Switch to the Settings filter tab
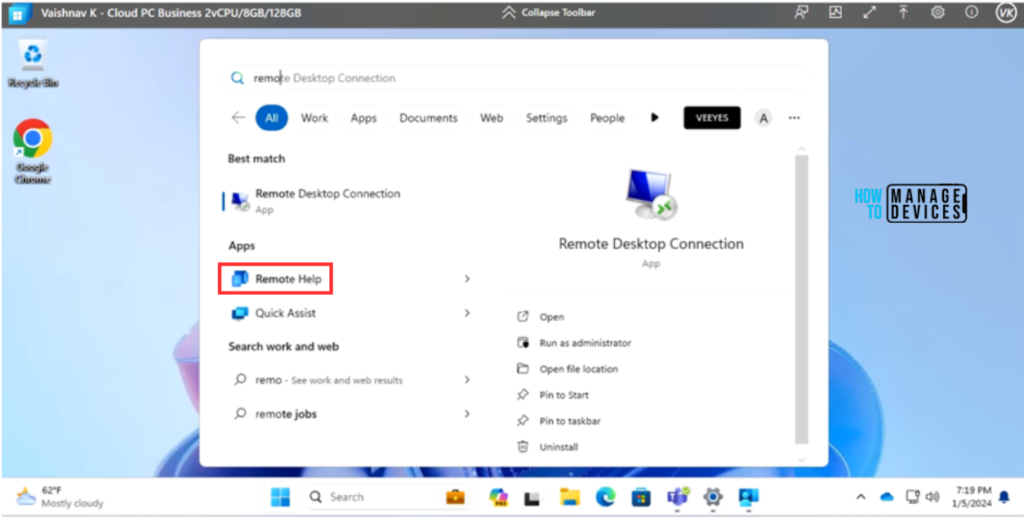Viewport: 1024px width, 517px height. click(547, 118)
